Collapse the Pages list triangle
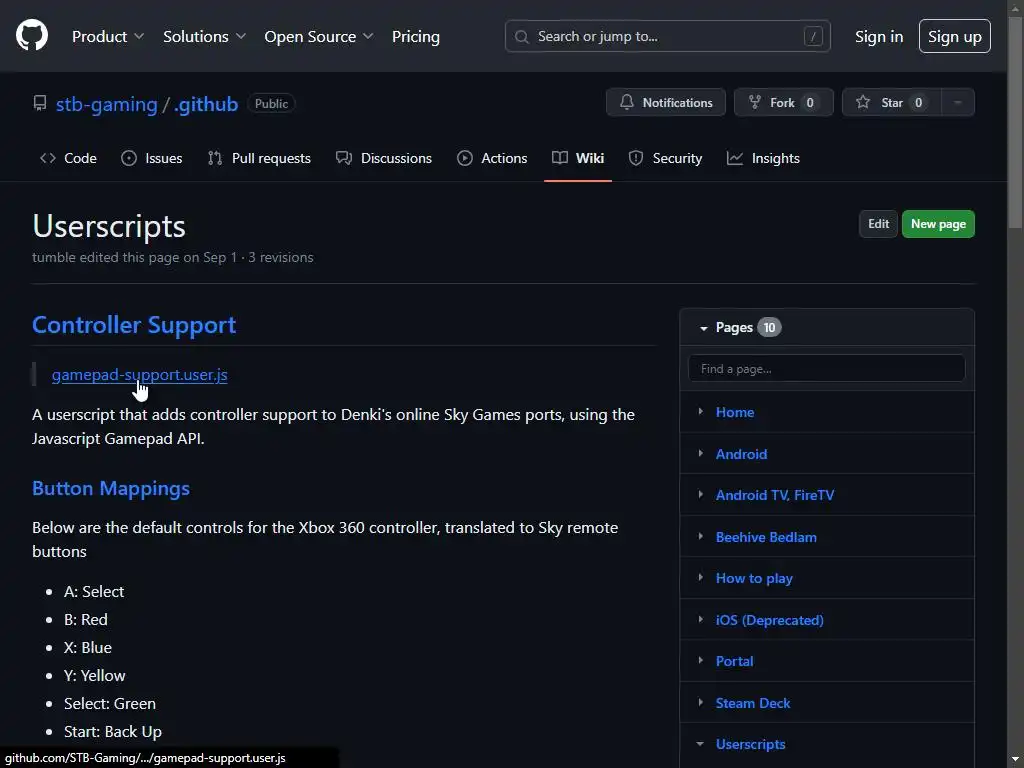1024x768 pixels. coord(703,328)
